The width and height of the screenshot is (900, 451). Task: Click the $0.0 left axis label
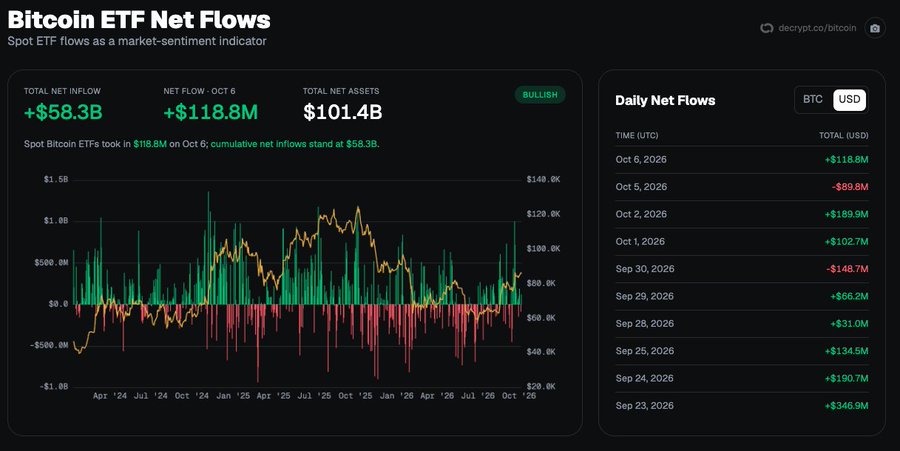pyautogui.click(x=58, y=304)
